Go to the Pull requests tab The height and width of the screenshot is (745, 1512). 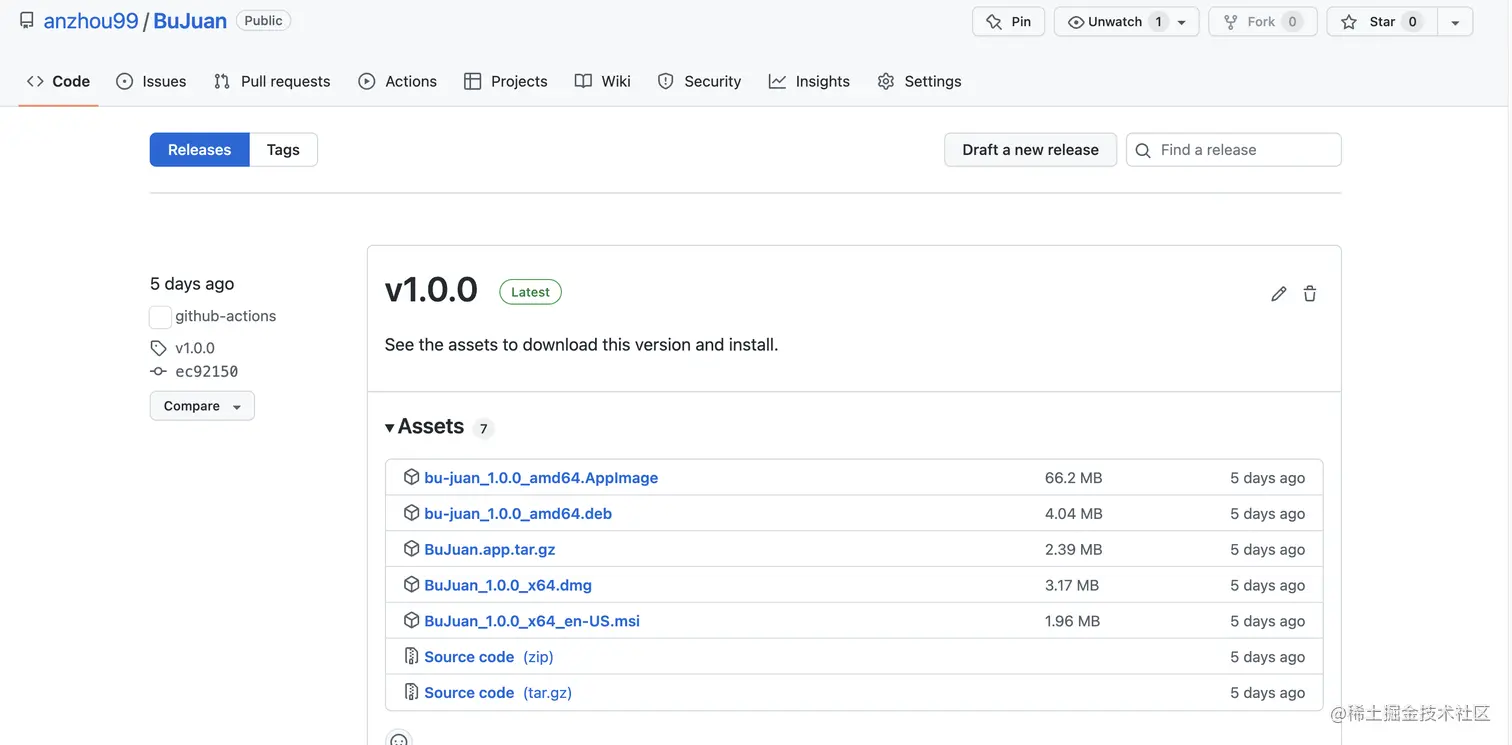coord(272,81)
